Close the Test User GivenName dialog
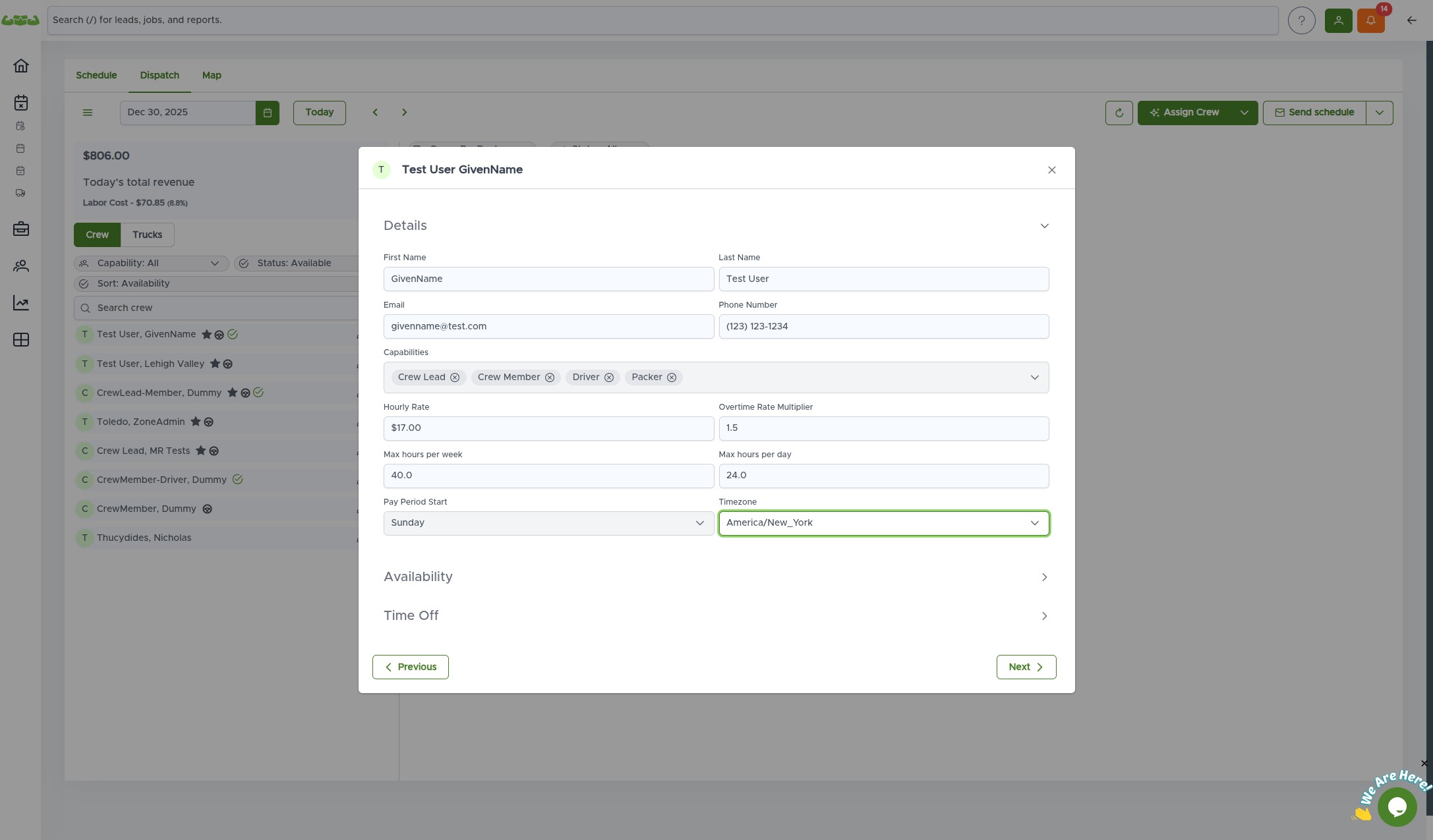The width and height of the screenshot is (1433, 840). [x=1051, y=170]
